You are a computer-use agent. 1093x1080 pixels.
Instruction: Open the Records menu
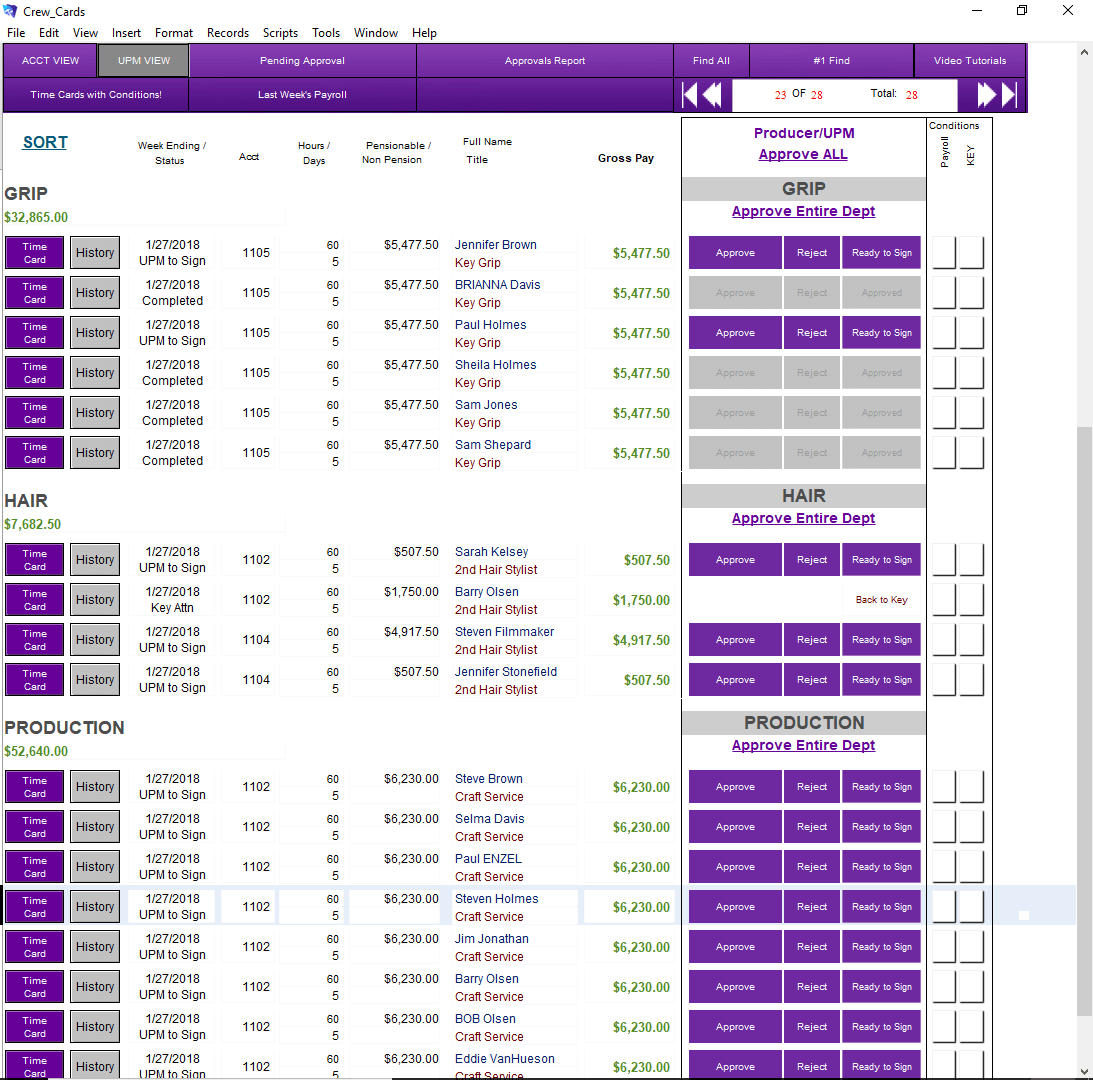pos(228,33)
